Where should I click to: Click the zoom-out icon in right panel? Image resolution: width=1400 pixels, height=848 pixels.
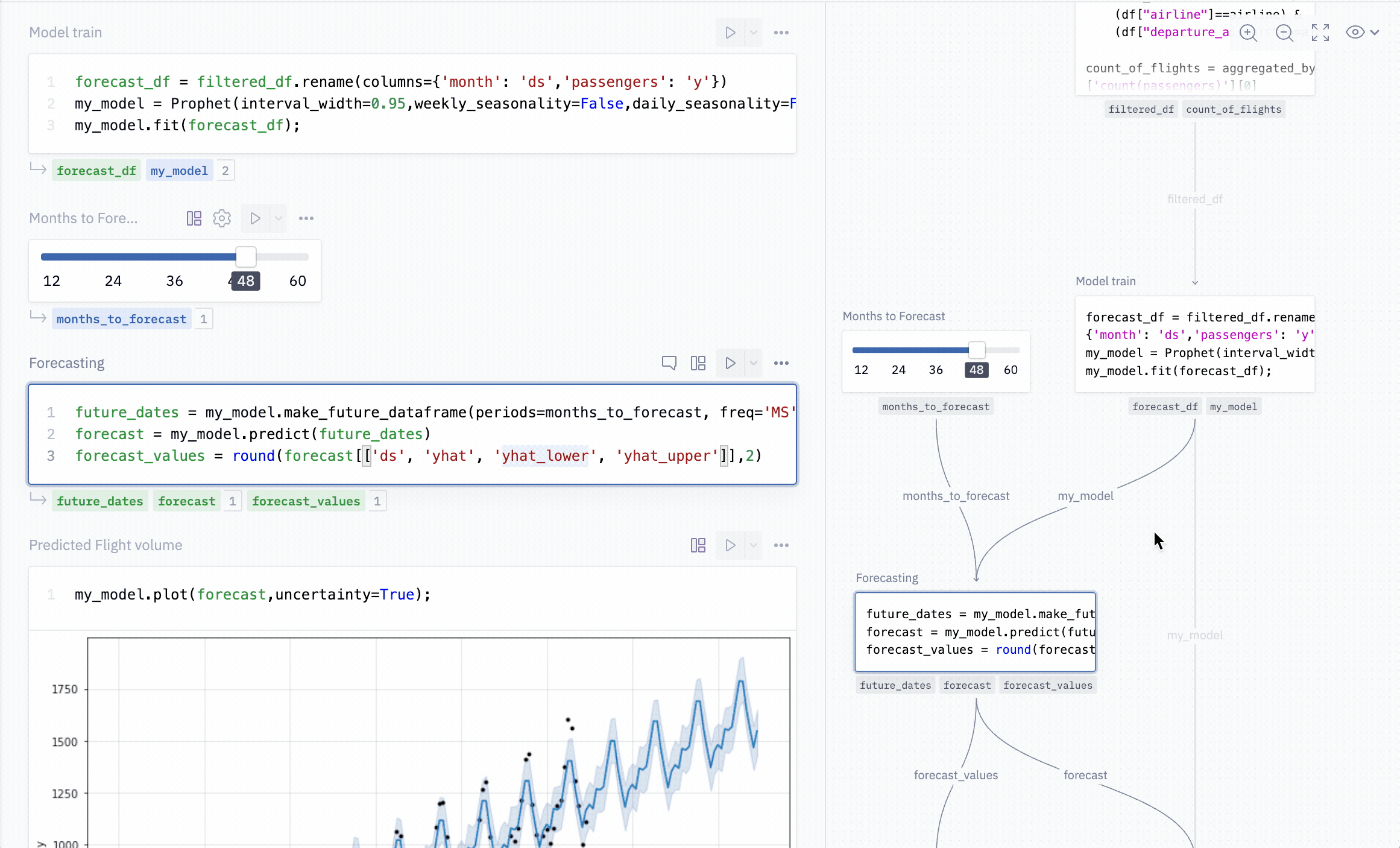point(1284,33)
